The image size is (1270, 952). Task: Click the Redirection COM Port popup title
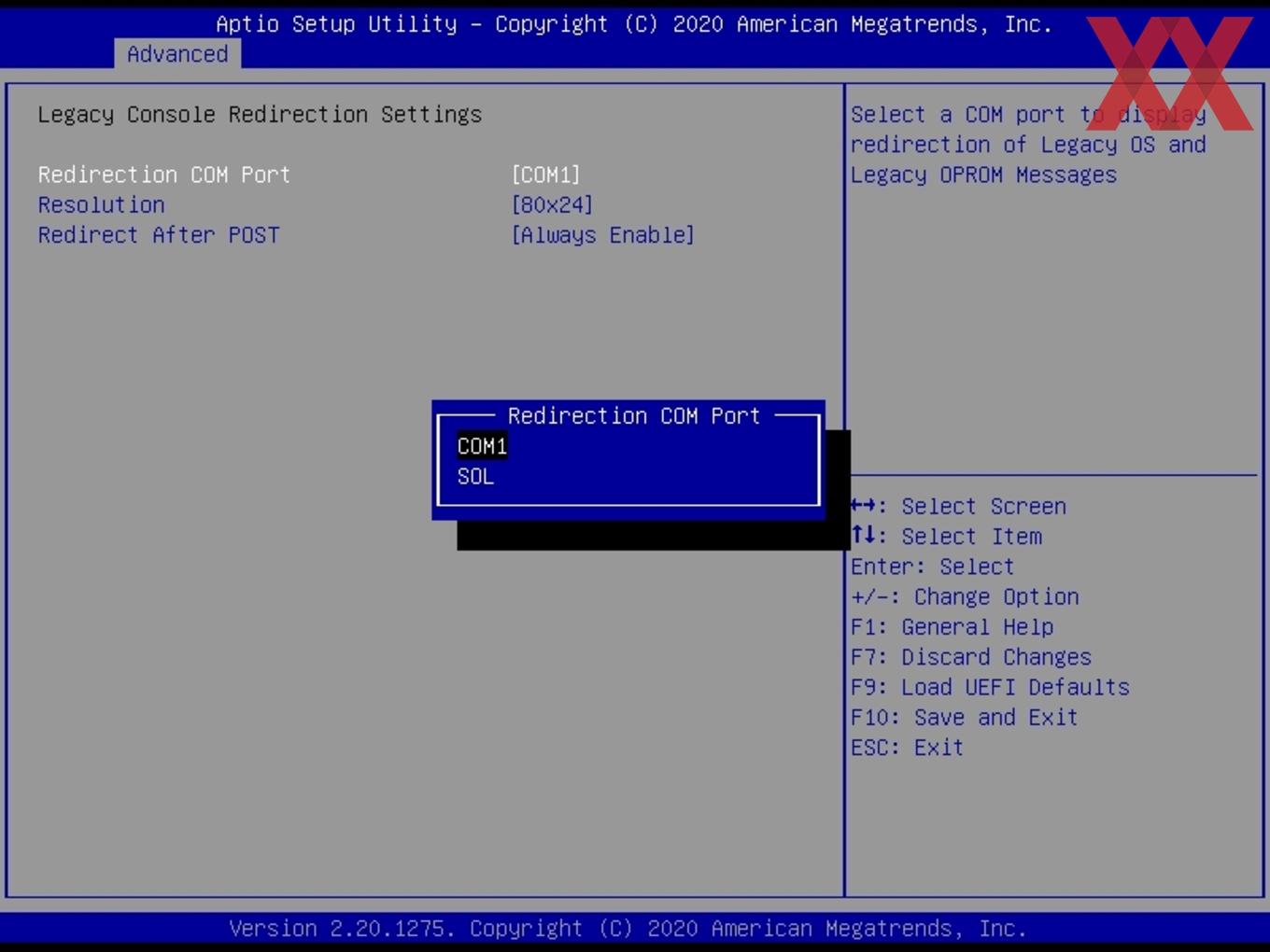(x=633, y=416)
